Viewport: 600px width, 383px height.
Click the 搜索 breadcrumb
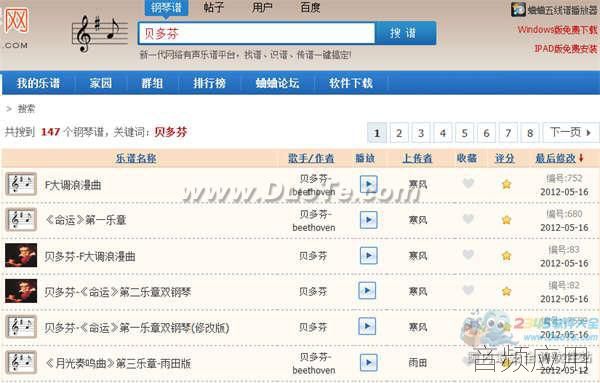coord(26,109)
